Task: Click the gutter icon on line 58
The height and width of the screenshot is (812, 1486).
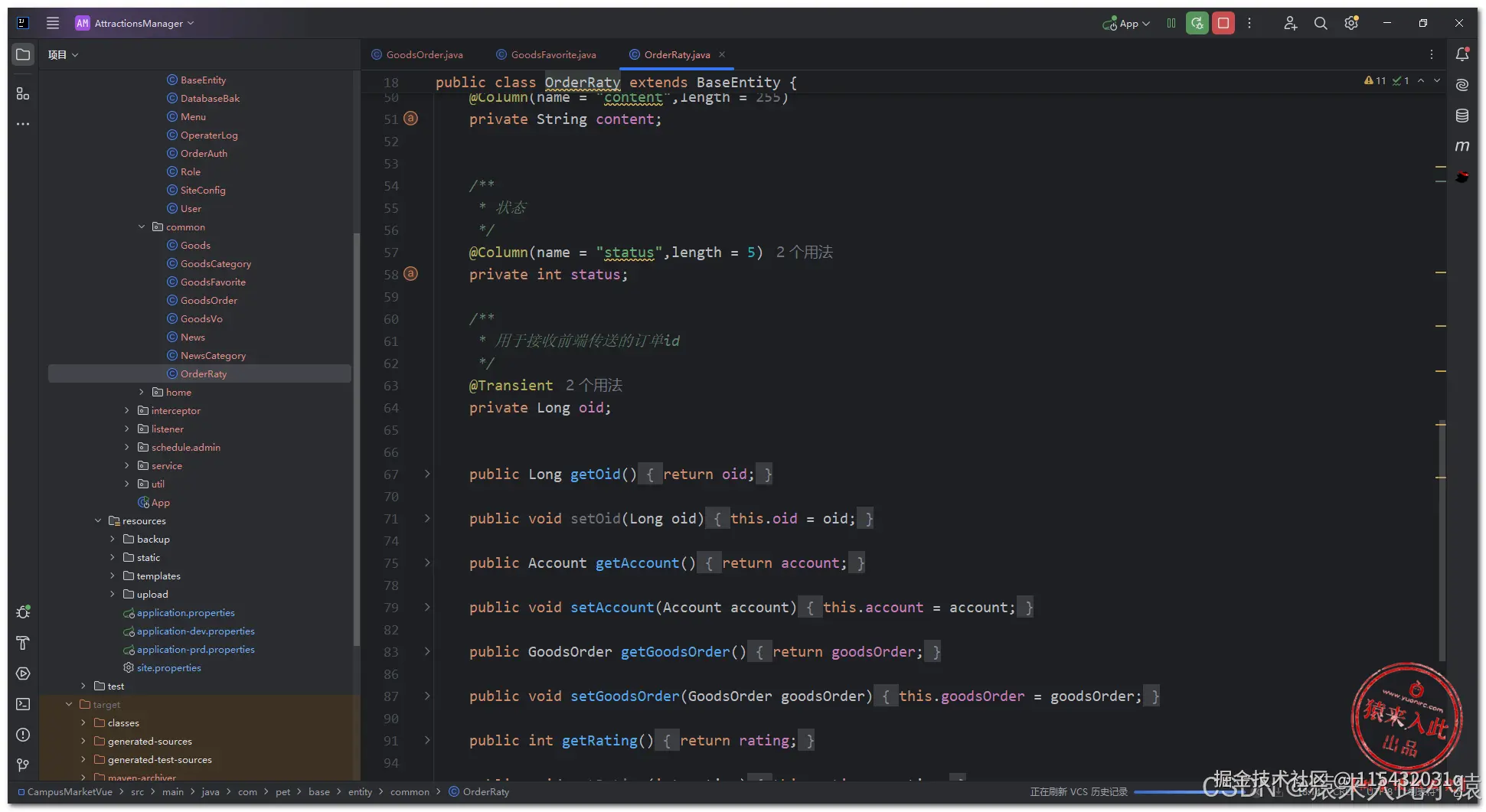Action: pyautogui.click(x=411, y=274)
